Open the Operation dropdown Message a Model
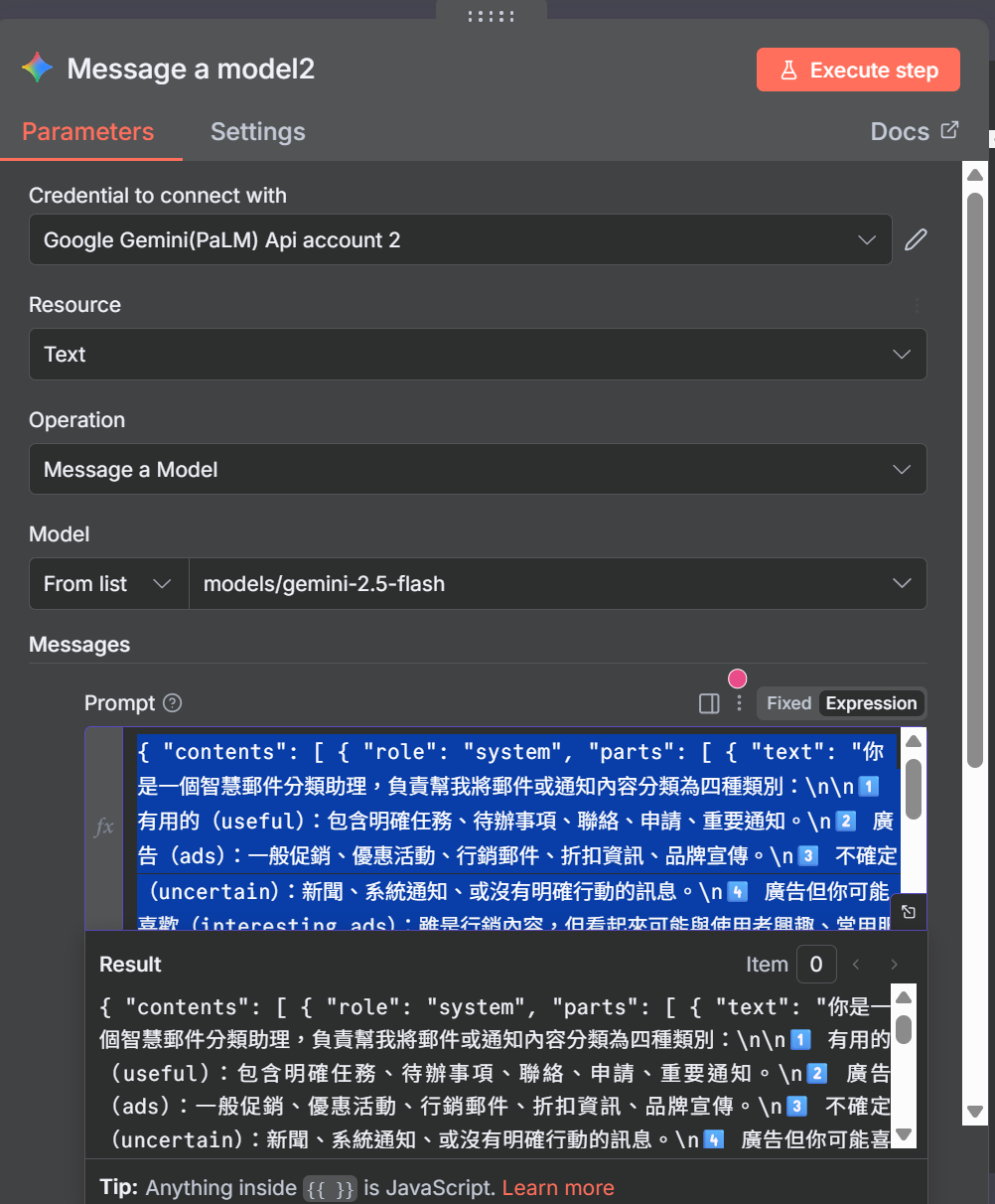 pyautogui.click(x=478, y=470)
